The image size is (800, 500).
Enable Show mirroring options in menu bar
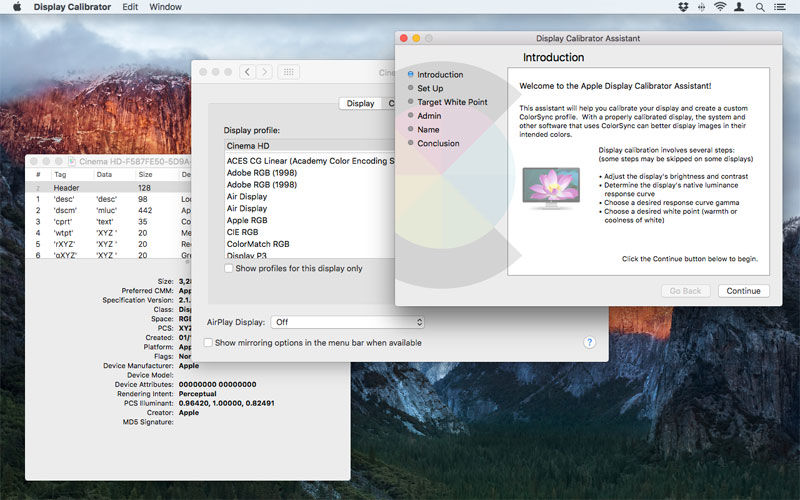click(x=208, y=342)
